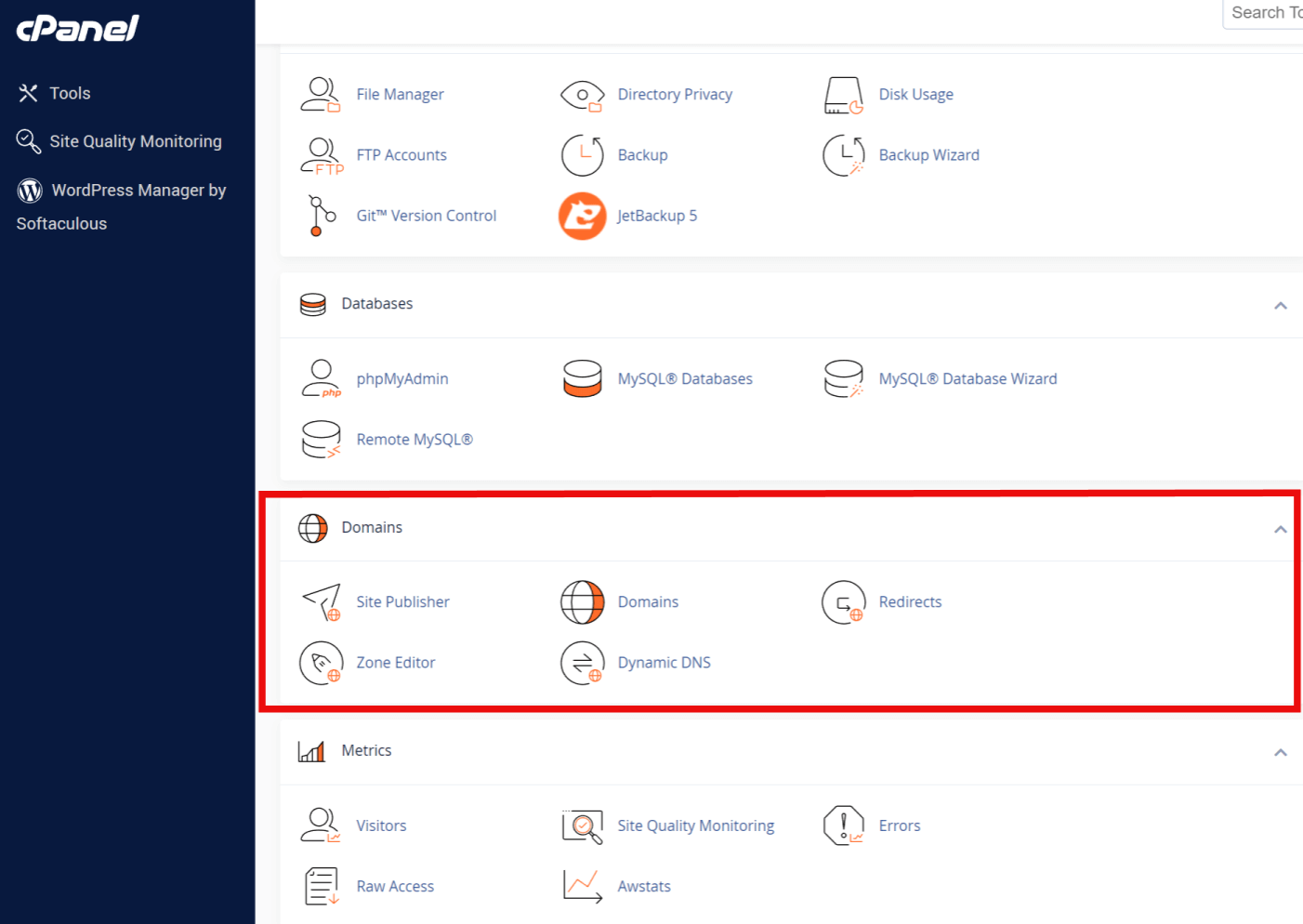Open the Awstats chart icon
Viewport: 1303px width, 924px height.
583,886
